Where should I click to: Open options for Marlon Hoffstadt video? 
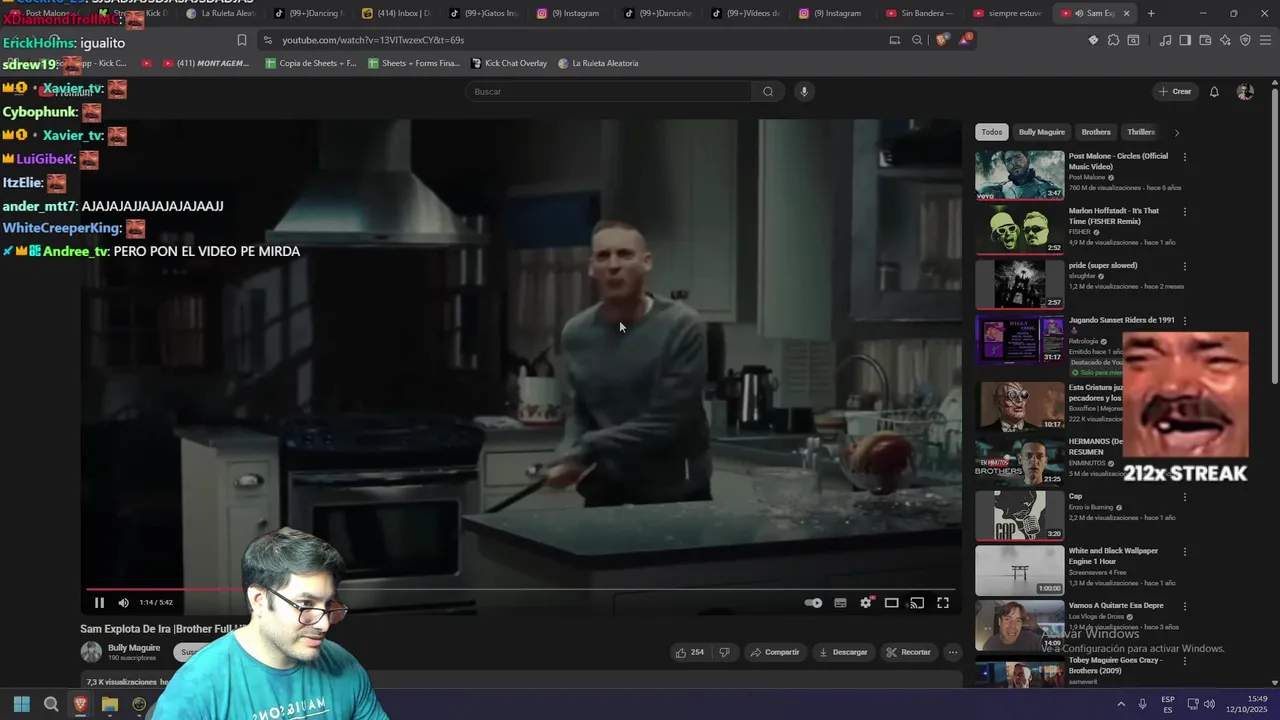point(1185,212)
